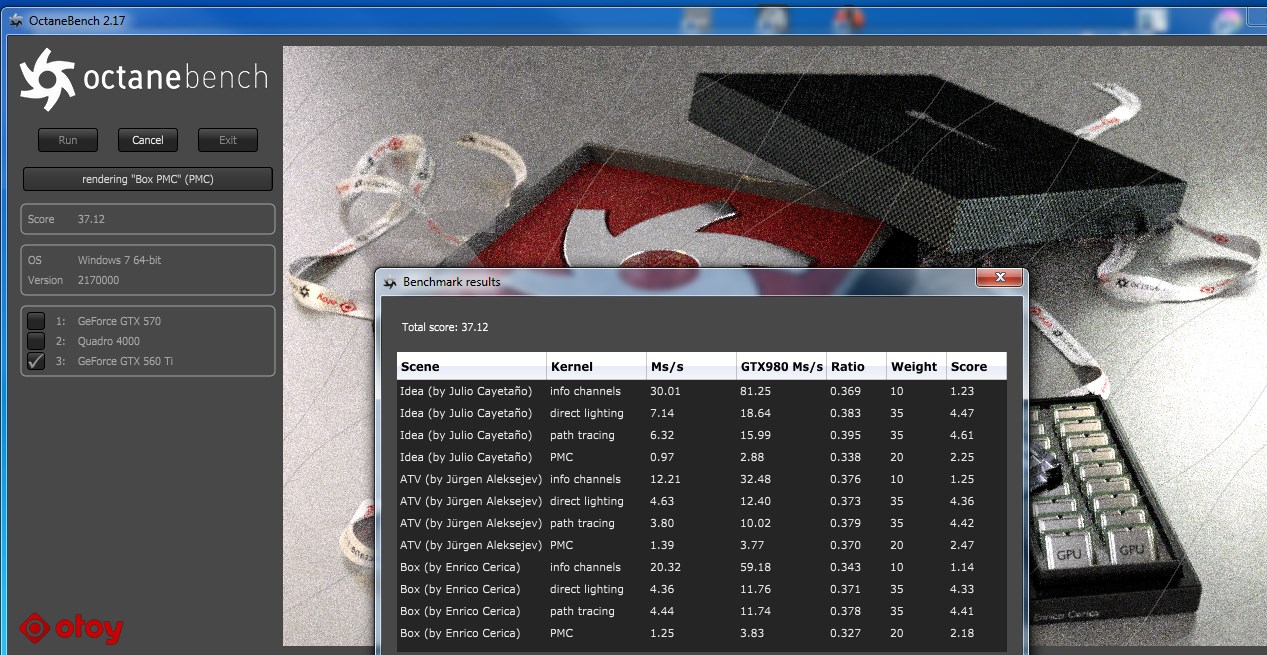1267x655 pixels.
Task: Sort by the Ratio column header
Action: [857, 367]
